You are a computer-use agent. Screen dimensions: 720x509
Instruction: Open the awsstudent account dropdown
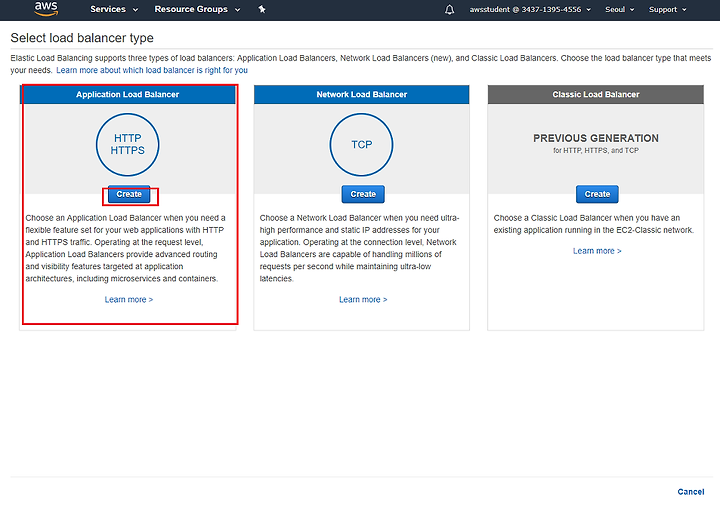pos(530,10)
